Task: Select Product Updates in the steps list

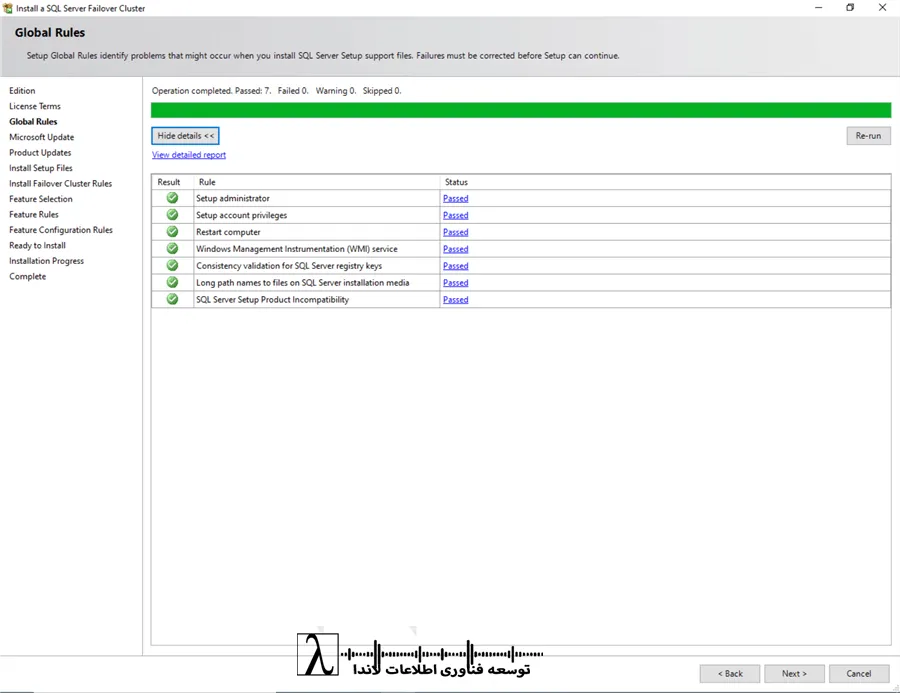Action: pos(40,153)
